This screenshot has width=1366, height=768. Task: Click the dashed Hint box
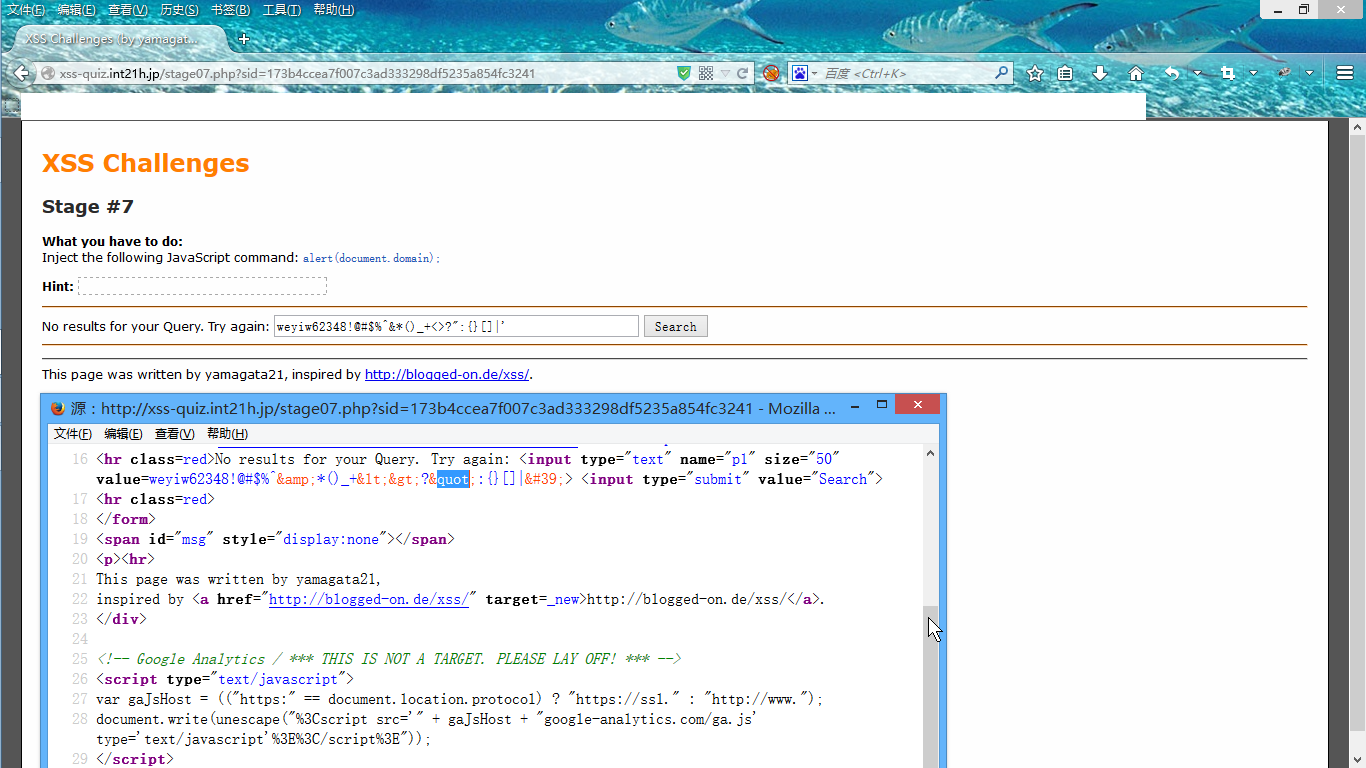tap(202, 286)
